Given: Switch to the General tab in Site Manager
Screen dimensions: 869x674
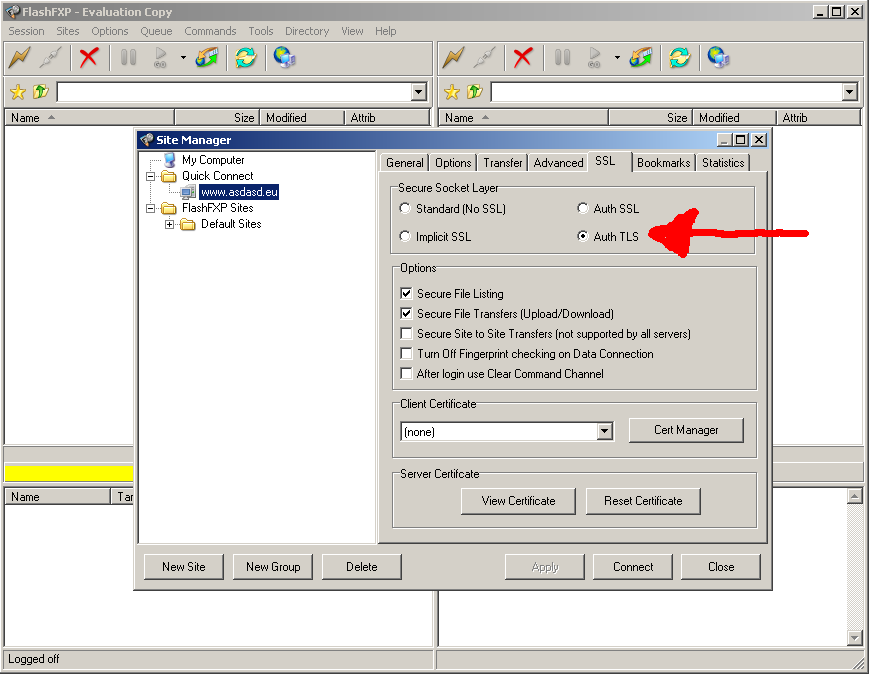Looking at the screenshot, I should tap(405, 163).
